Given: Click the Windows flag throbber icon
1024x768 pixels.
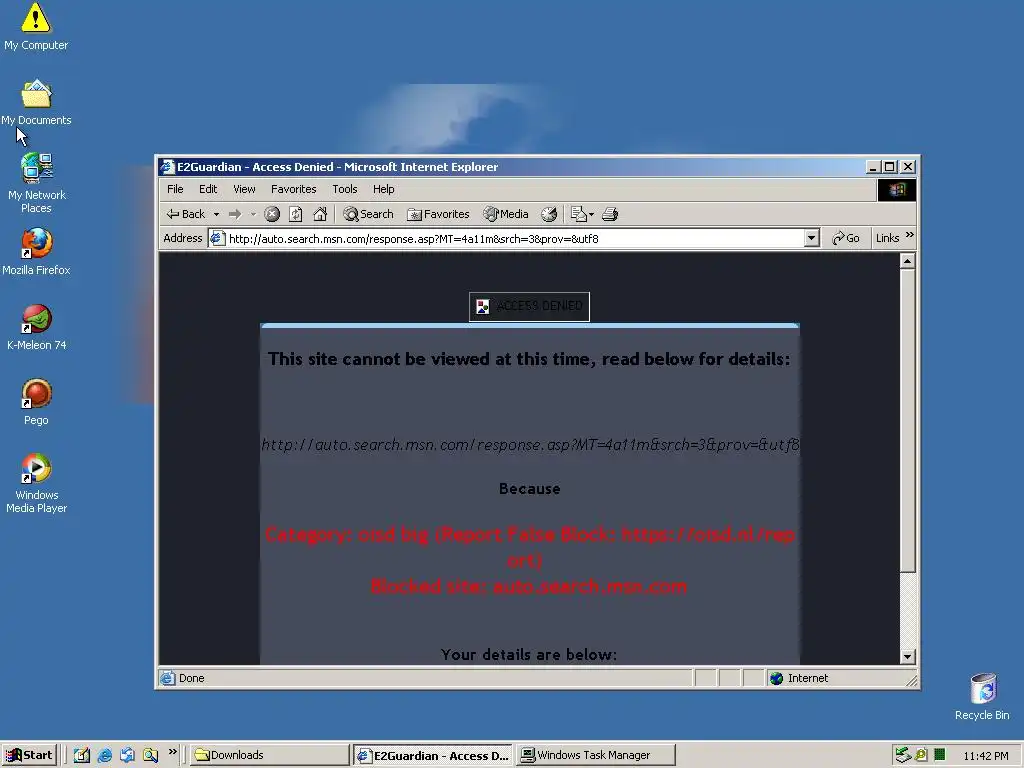Looking at the screenshot, I should [x=897, y=190].
